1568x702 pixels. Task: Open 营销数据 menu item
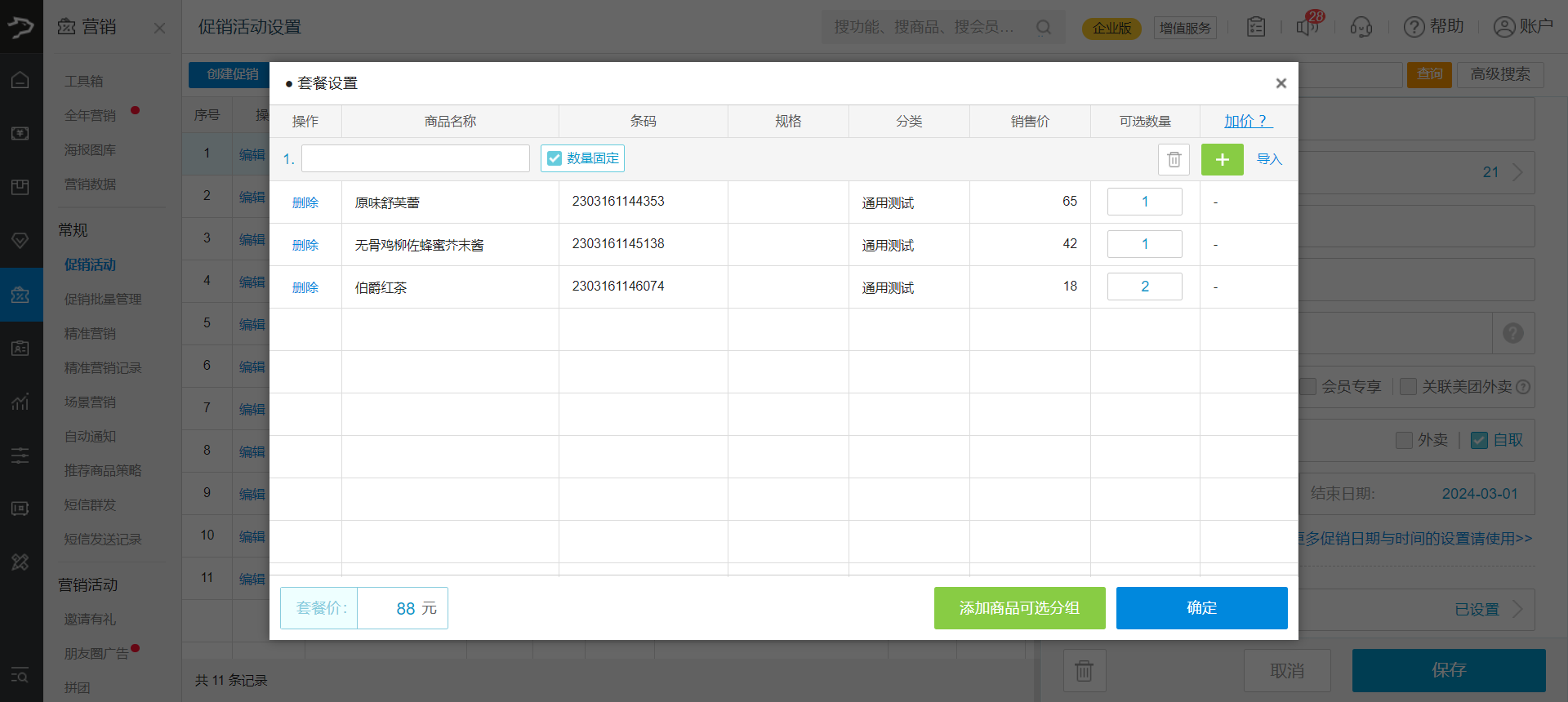click(x=91, y=184)
